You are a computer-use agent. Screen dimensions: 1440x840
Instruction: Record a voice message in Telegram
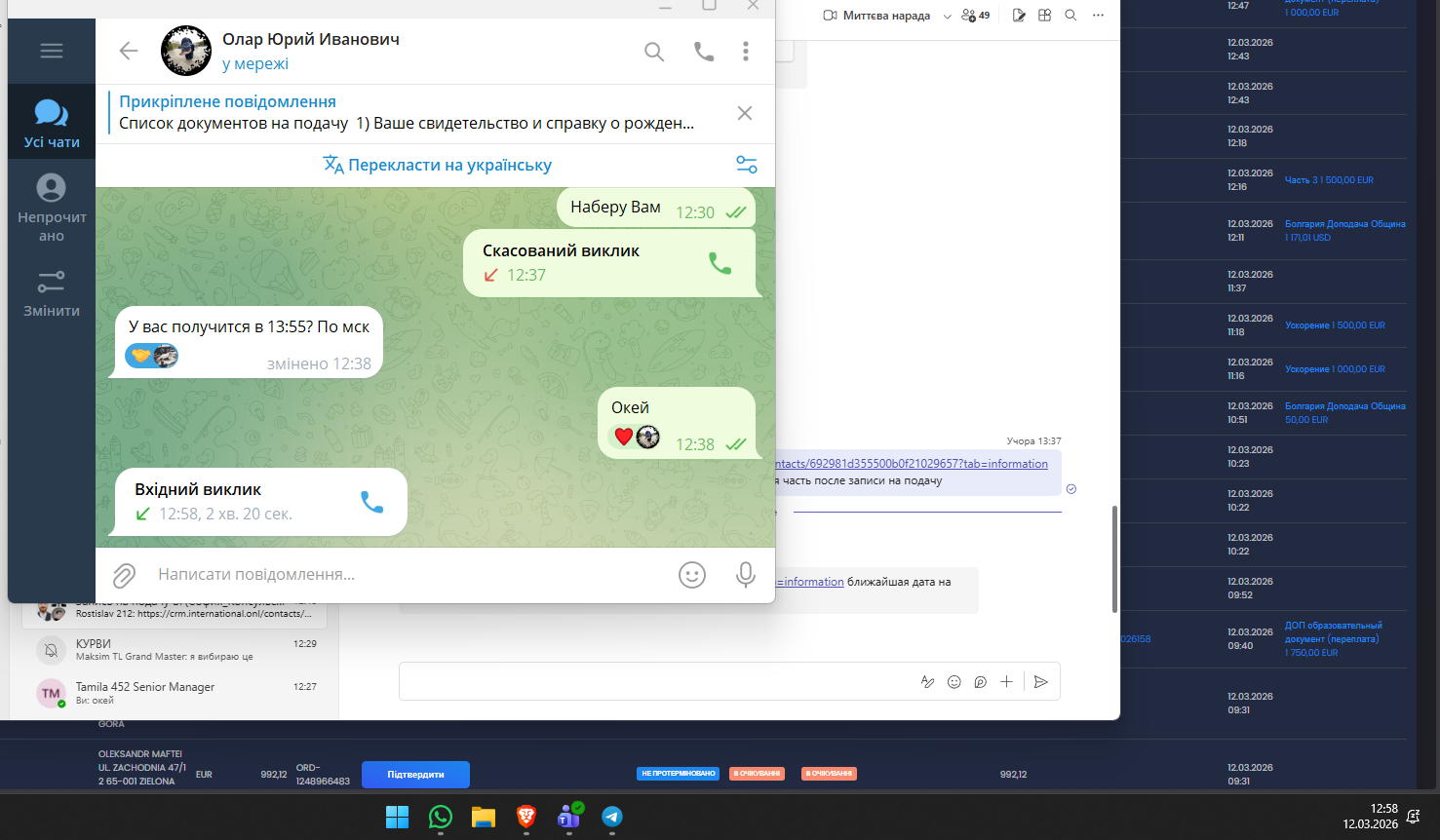pyautogui.click(x=746, y=575)
